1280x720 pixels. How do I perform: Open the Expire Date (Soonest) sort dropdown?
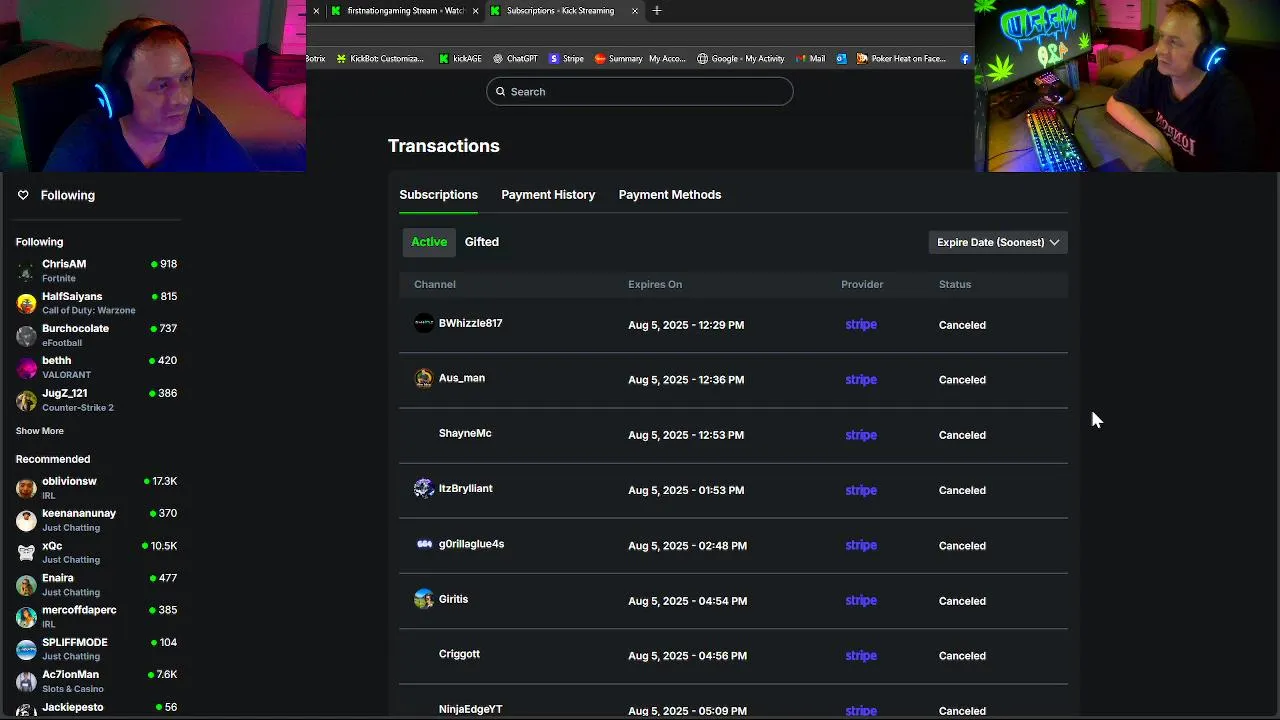998,242
